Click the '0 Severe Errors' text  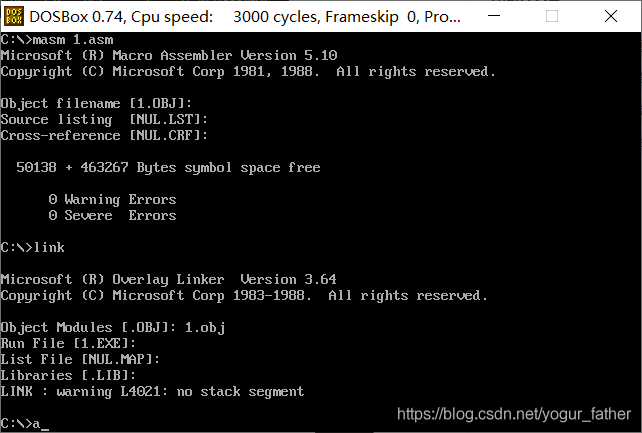[112, 215]
